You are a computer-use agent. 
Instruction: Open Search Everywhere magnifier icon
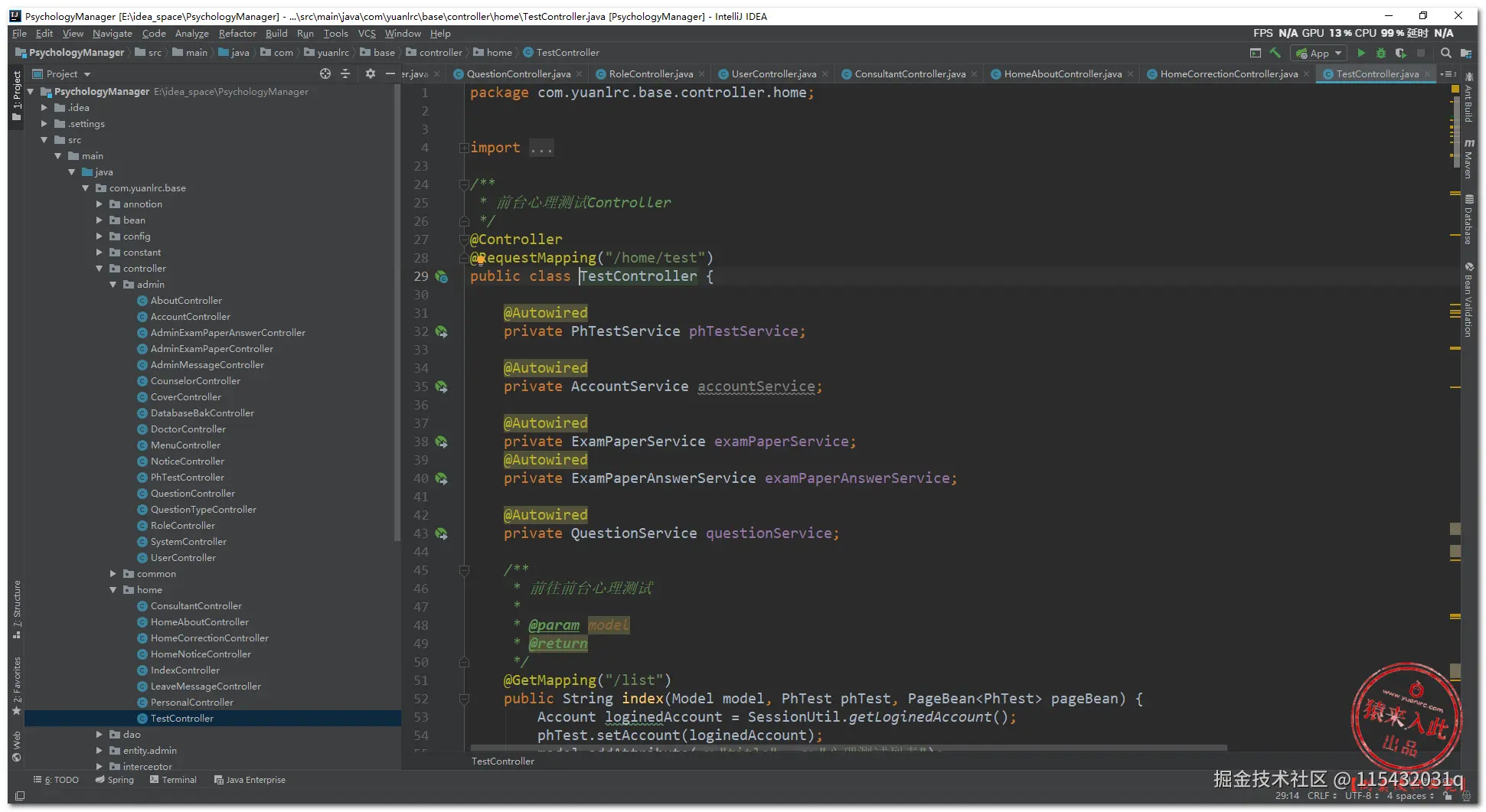[1445, 53]
